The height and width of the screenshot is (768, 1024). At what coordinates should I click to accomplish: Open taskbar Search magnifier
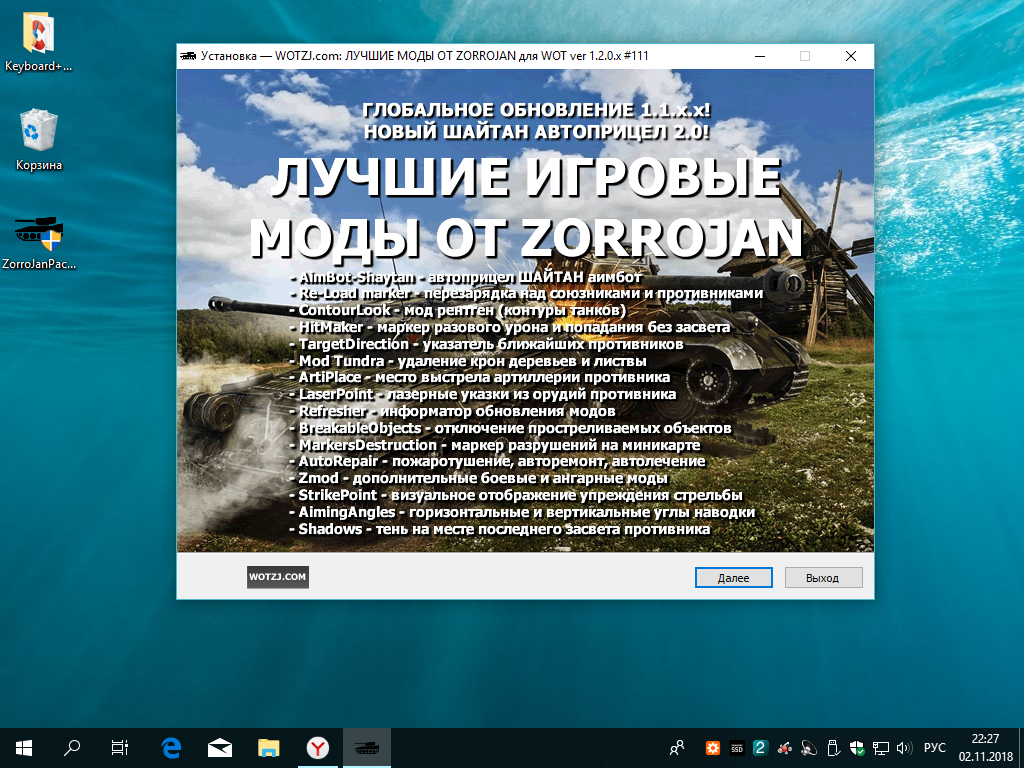click(72, 748)
